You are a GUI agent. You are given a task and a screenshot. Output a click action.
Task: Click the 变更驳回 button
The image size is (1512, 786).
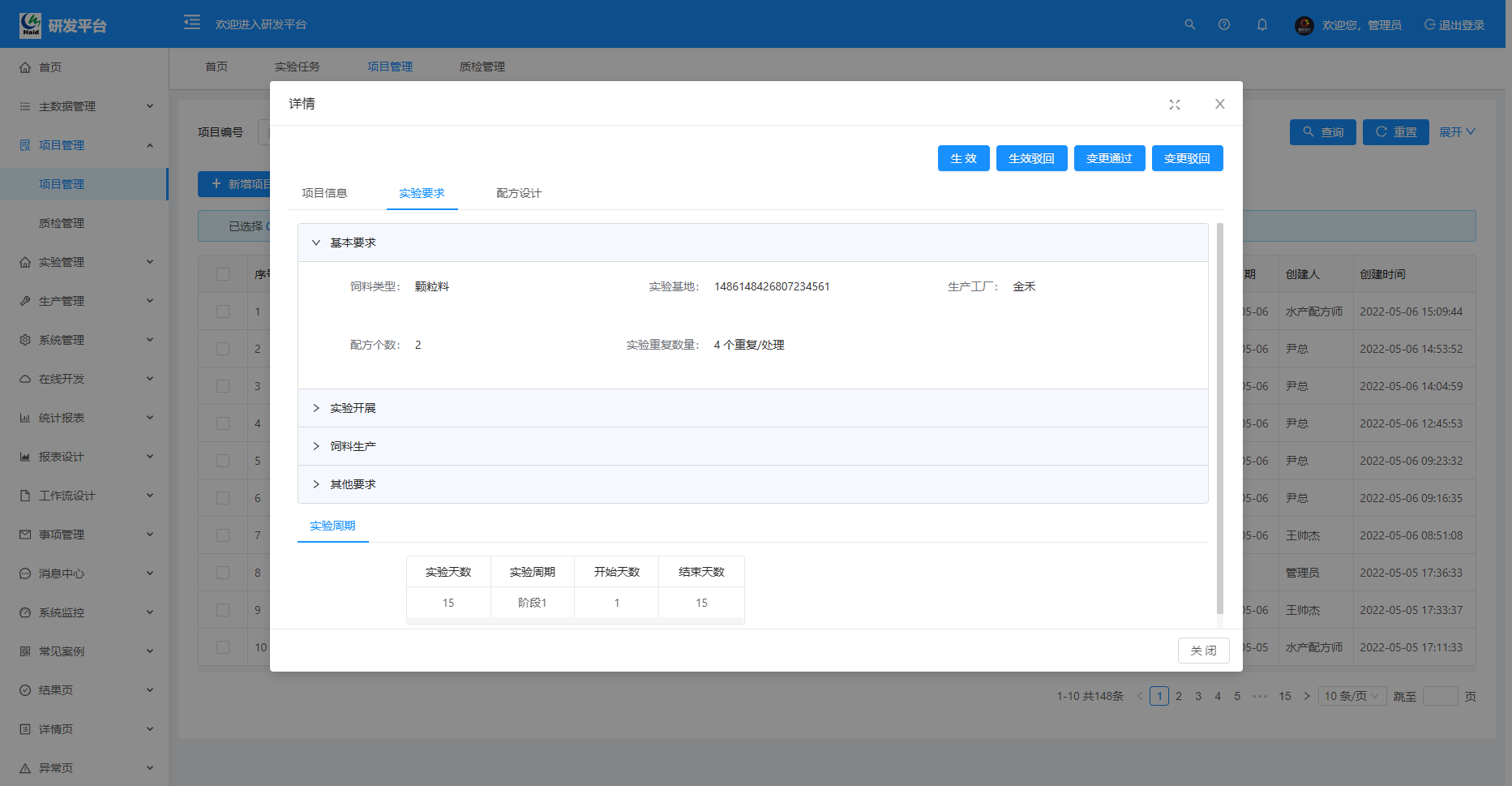pyautogui.click(x=1187, y=158)
